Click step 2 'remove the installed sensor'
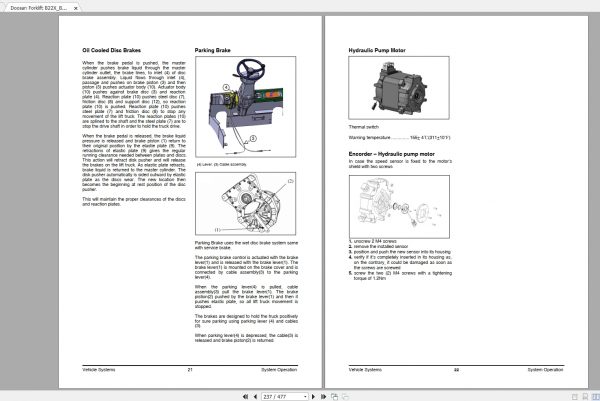Screen dimensions: 600x401 (x=378, y=247)
